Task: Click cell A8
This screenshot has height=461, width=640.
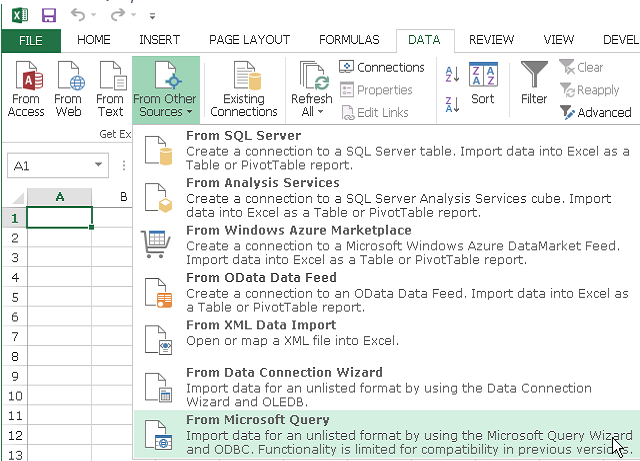Action: (60, 356)
